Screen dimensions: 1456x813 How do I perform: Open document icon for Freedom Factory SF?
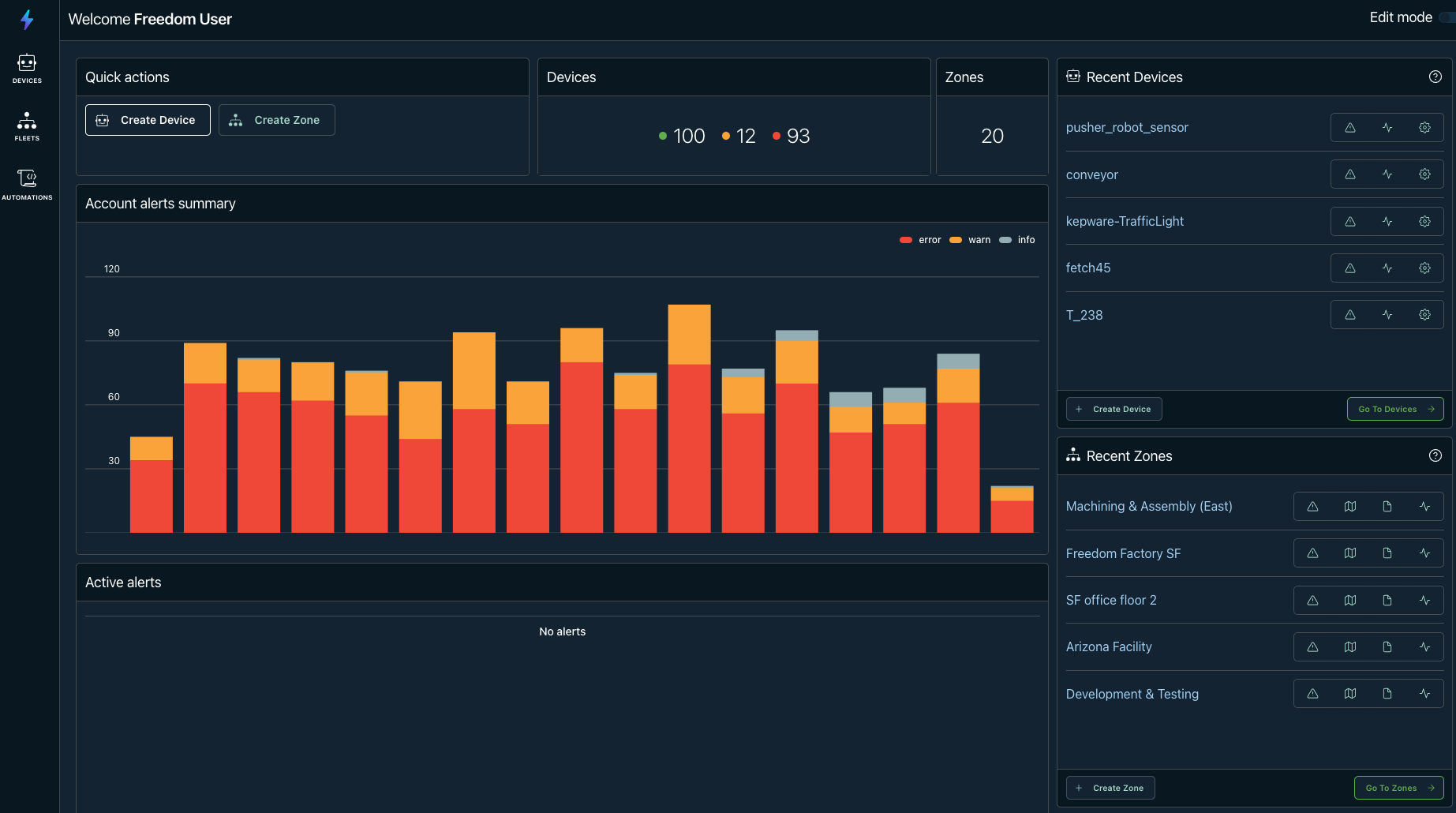1387,553
